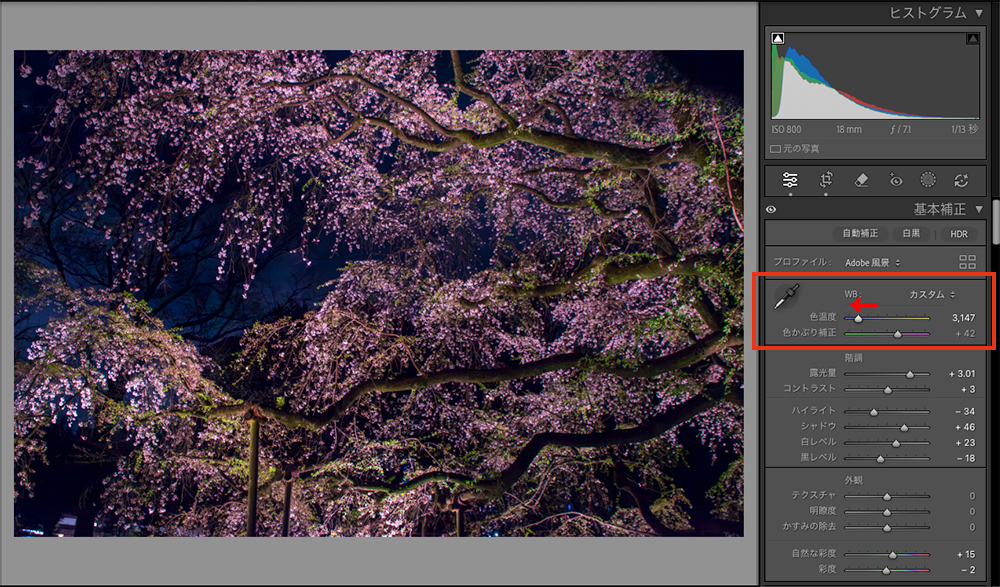Click the 露光量 slider handle
1000x587 pixels.
tap(909, 374)
